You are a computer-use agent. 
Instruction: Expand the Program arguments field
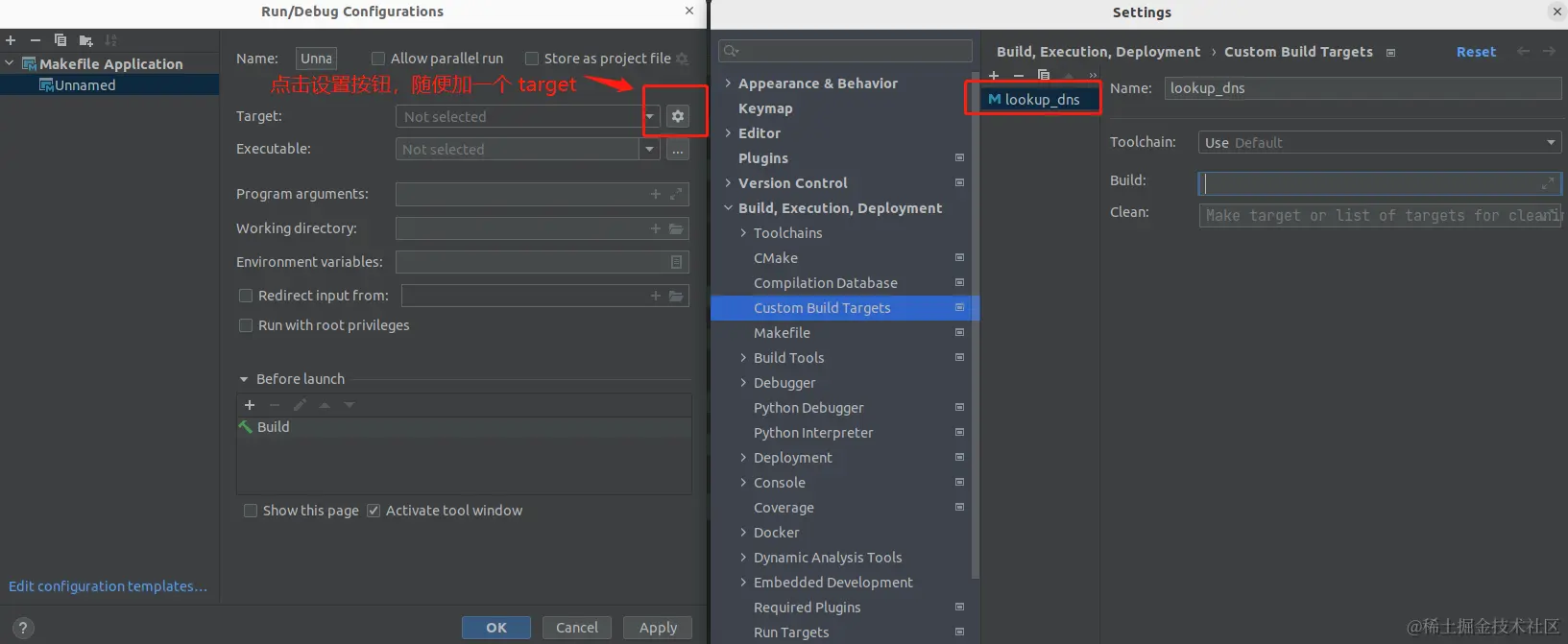[677, 194]
